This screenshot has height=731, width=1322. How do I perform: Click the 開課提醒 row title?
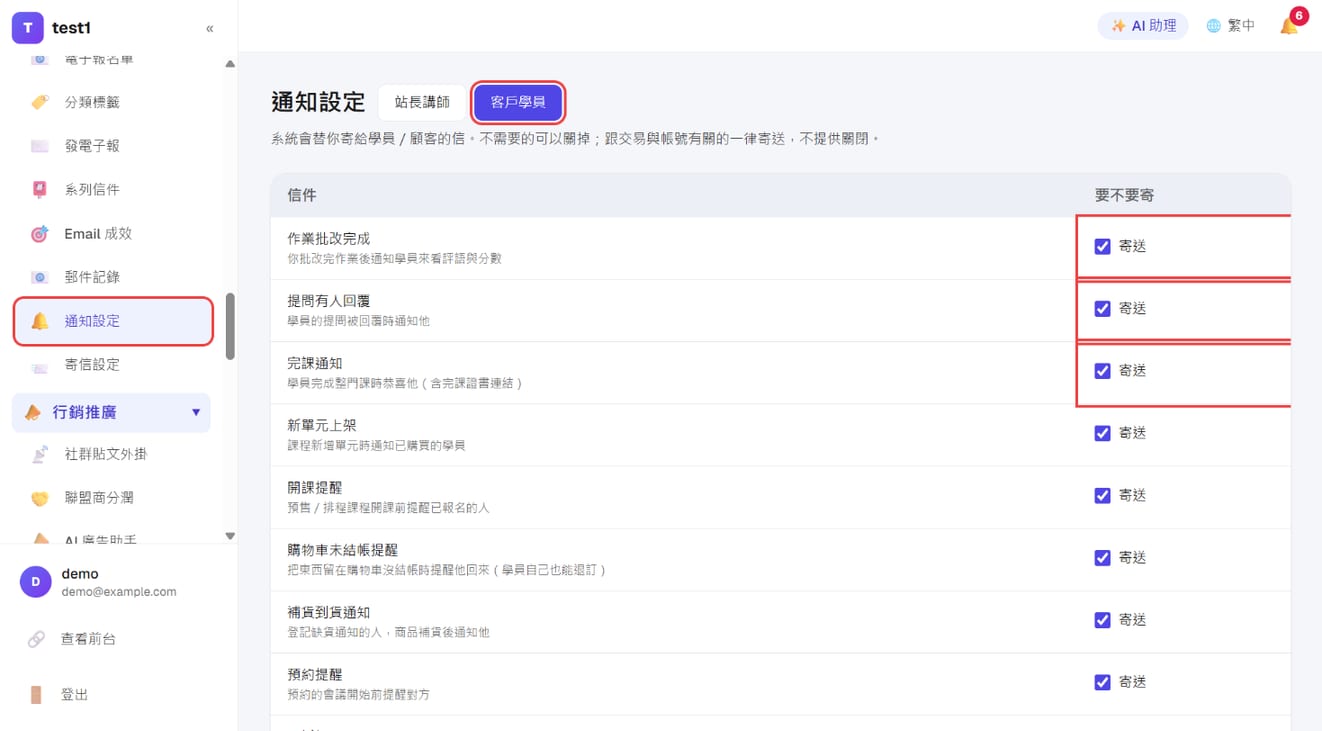click(x=314, y=488)
